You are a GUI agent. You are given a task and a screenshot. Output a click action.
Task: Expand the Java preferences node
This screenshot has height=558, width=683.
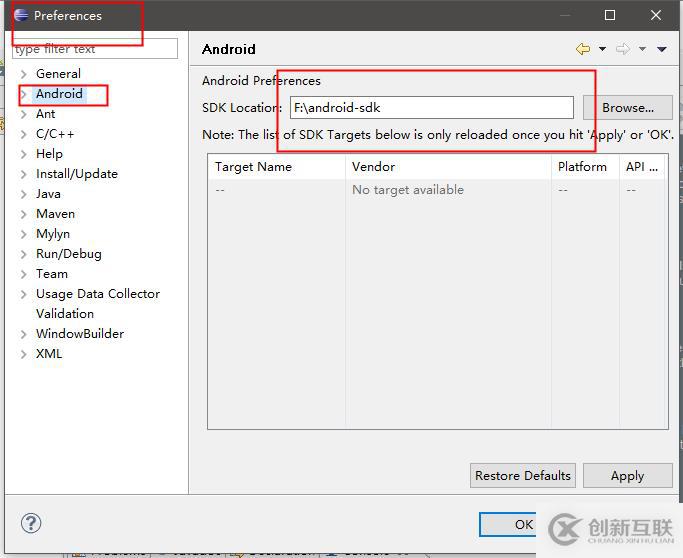tap(24, 194)
